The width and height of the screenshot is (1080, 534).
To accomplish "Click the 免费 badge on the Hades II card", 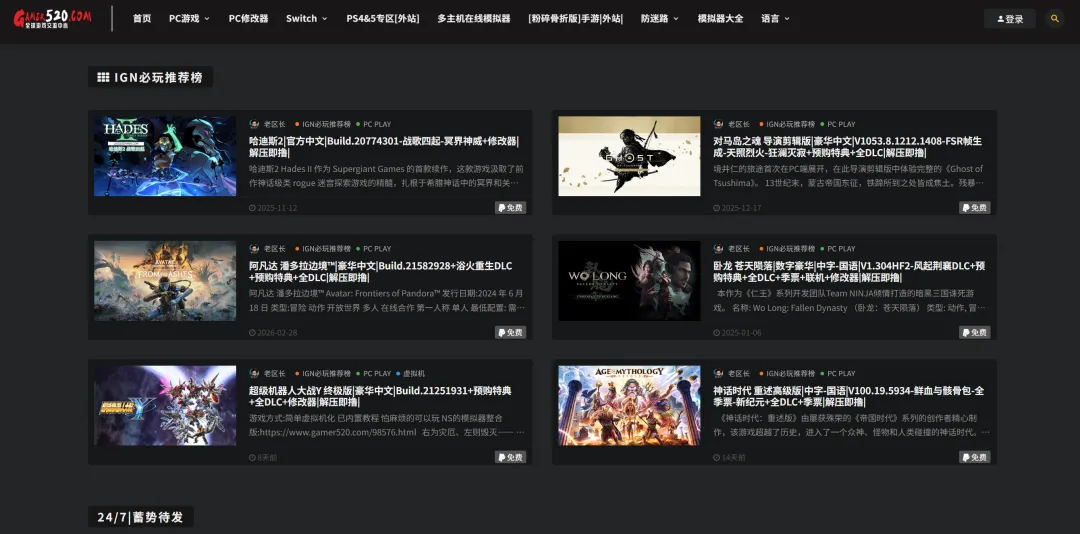I will coord(510,207).
